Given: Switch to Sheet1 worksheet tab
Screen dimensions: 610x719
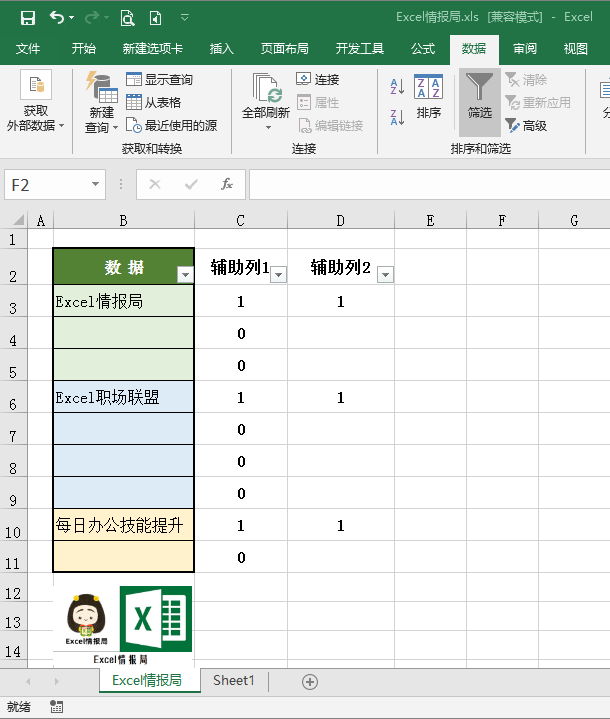Looking at the screenshot, I should pyautogui.click(x=233, y=680).
